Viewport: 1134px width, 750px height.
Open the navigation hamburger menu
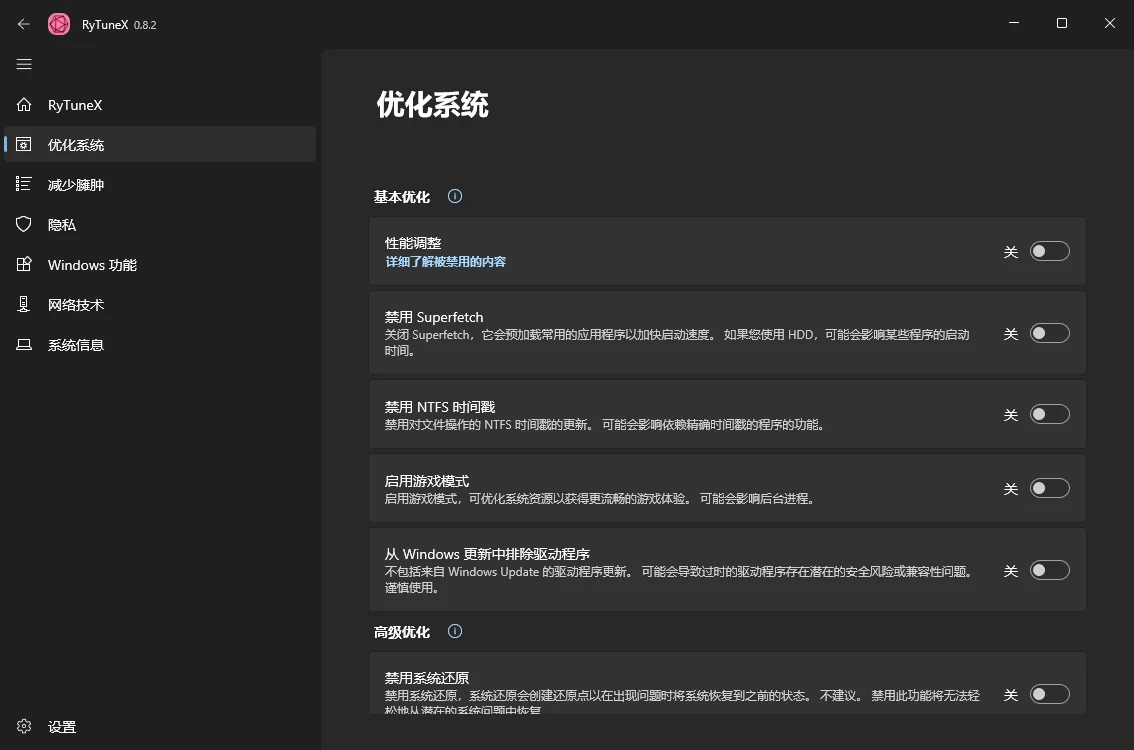coord(24,64)
